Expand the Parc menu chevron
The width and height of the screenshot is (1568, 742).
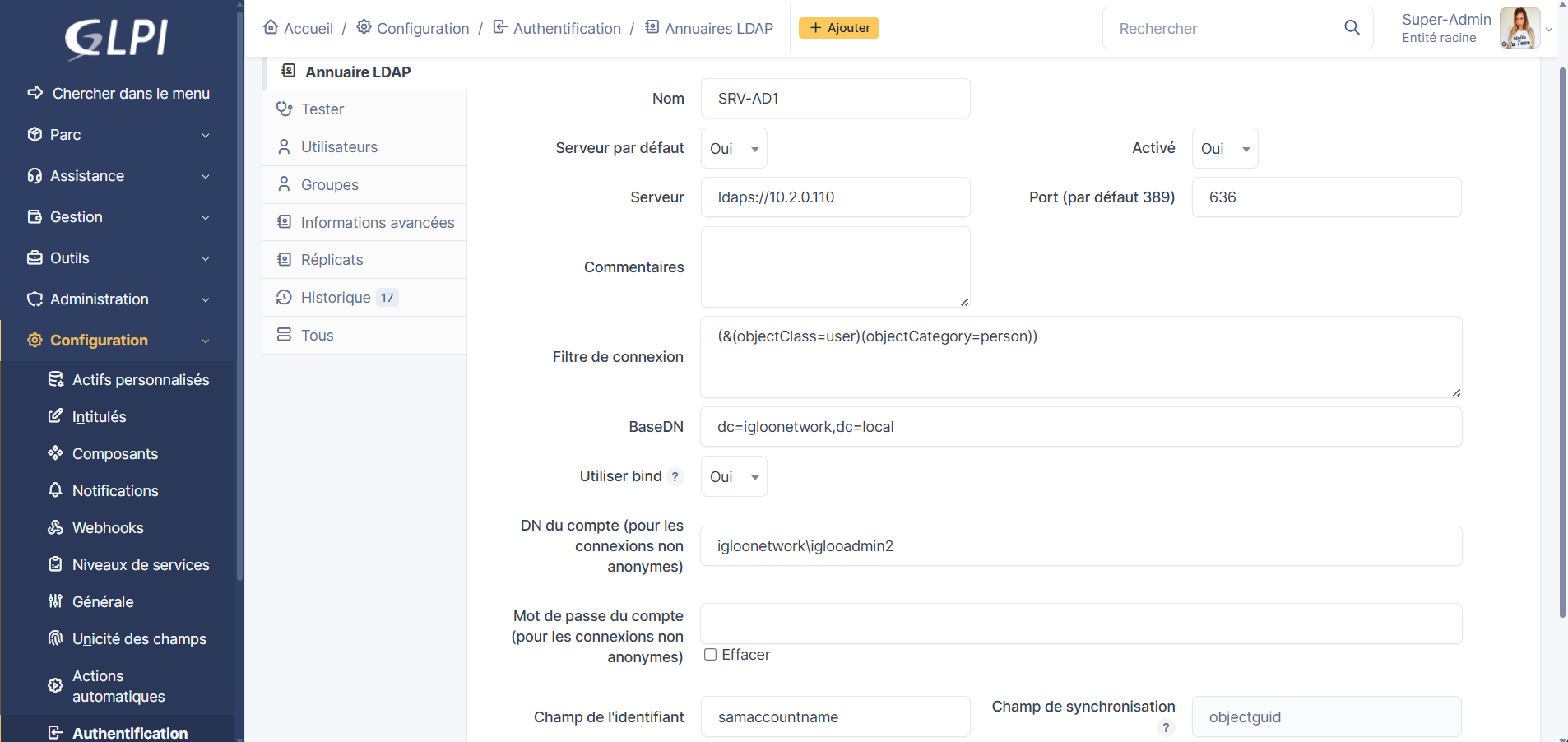206,135
